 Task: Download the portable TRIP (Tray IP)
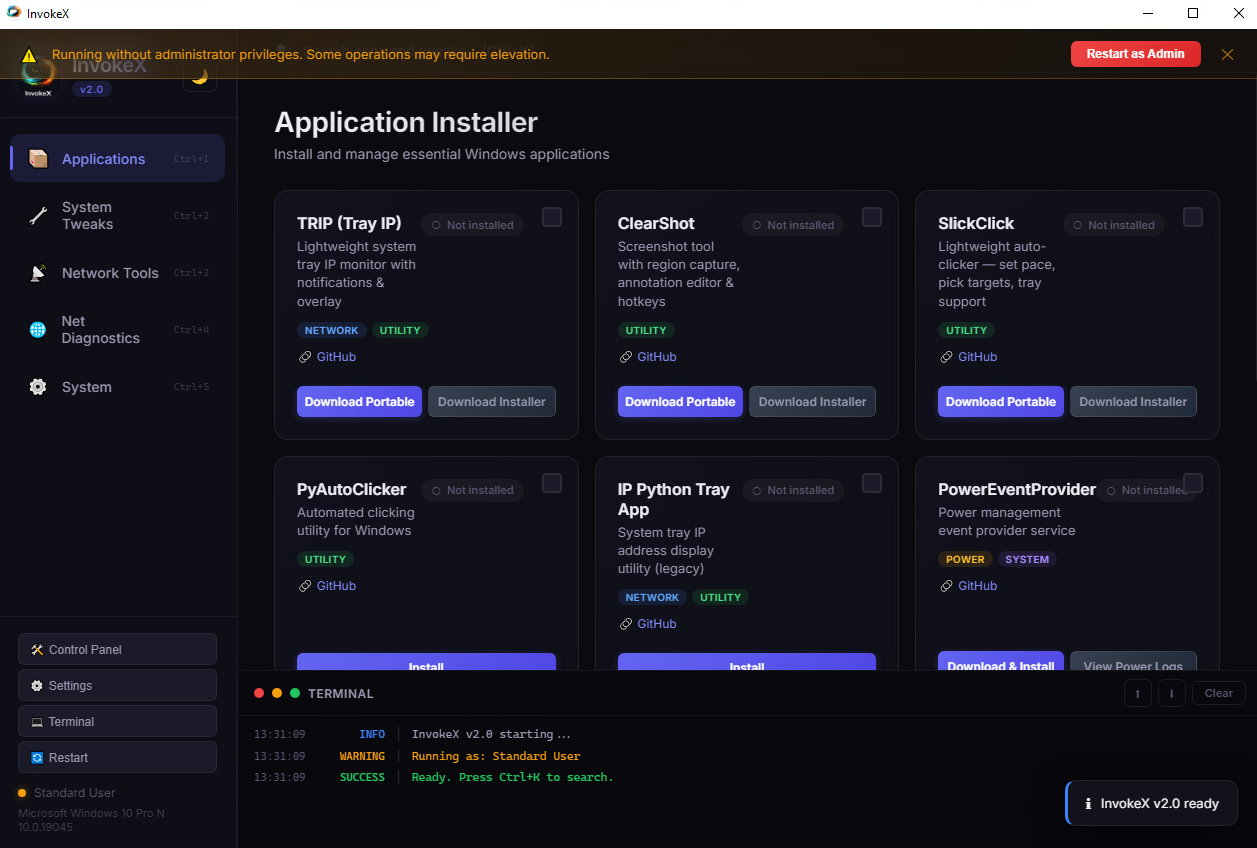point(359,402)
